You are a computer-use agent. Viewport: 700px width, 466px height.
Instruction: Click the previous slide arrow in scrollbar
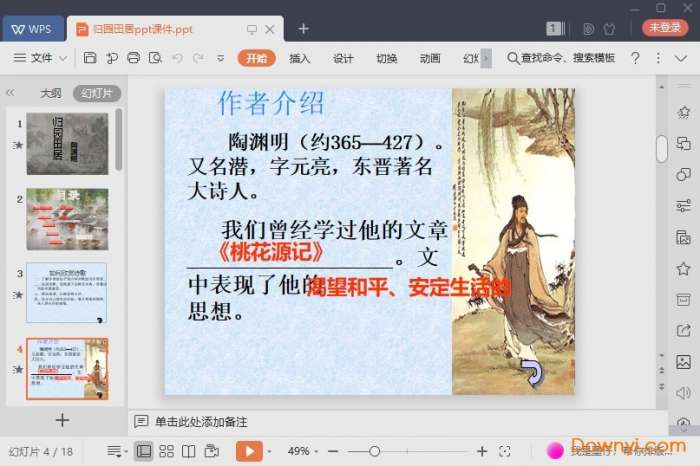tap(662, 370)
